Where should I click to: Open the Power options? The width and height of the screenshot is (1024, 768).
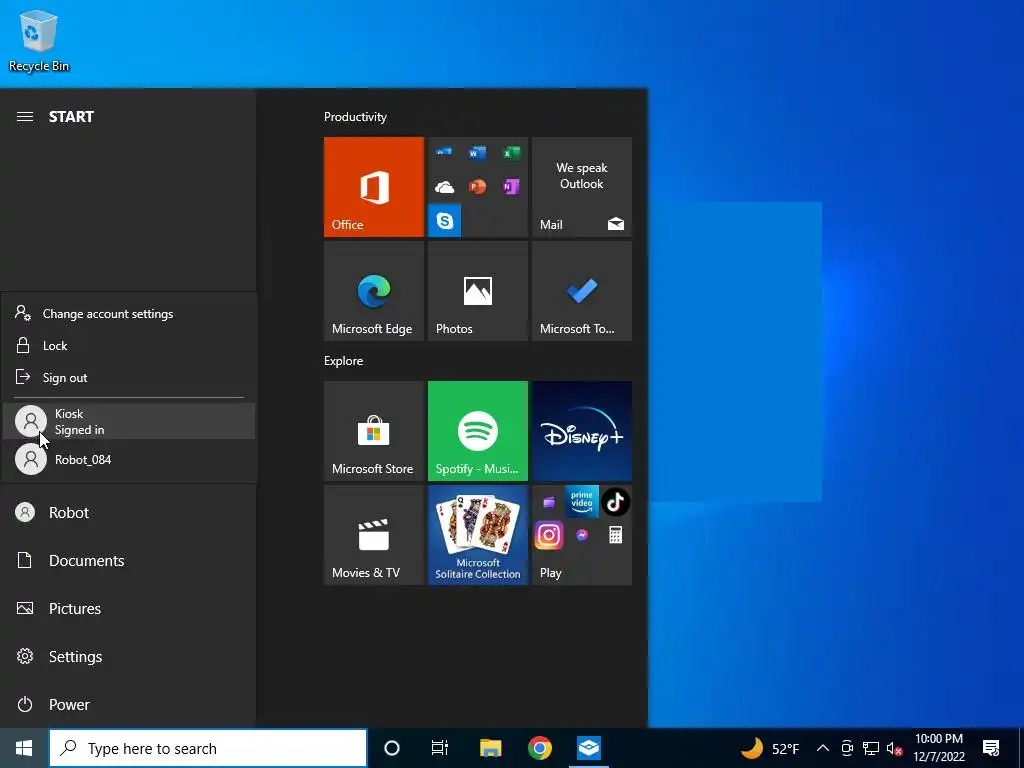(128, 705)
